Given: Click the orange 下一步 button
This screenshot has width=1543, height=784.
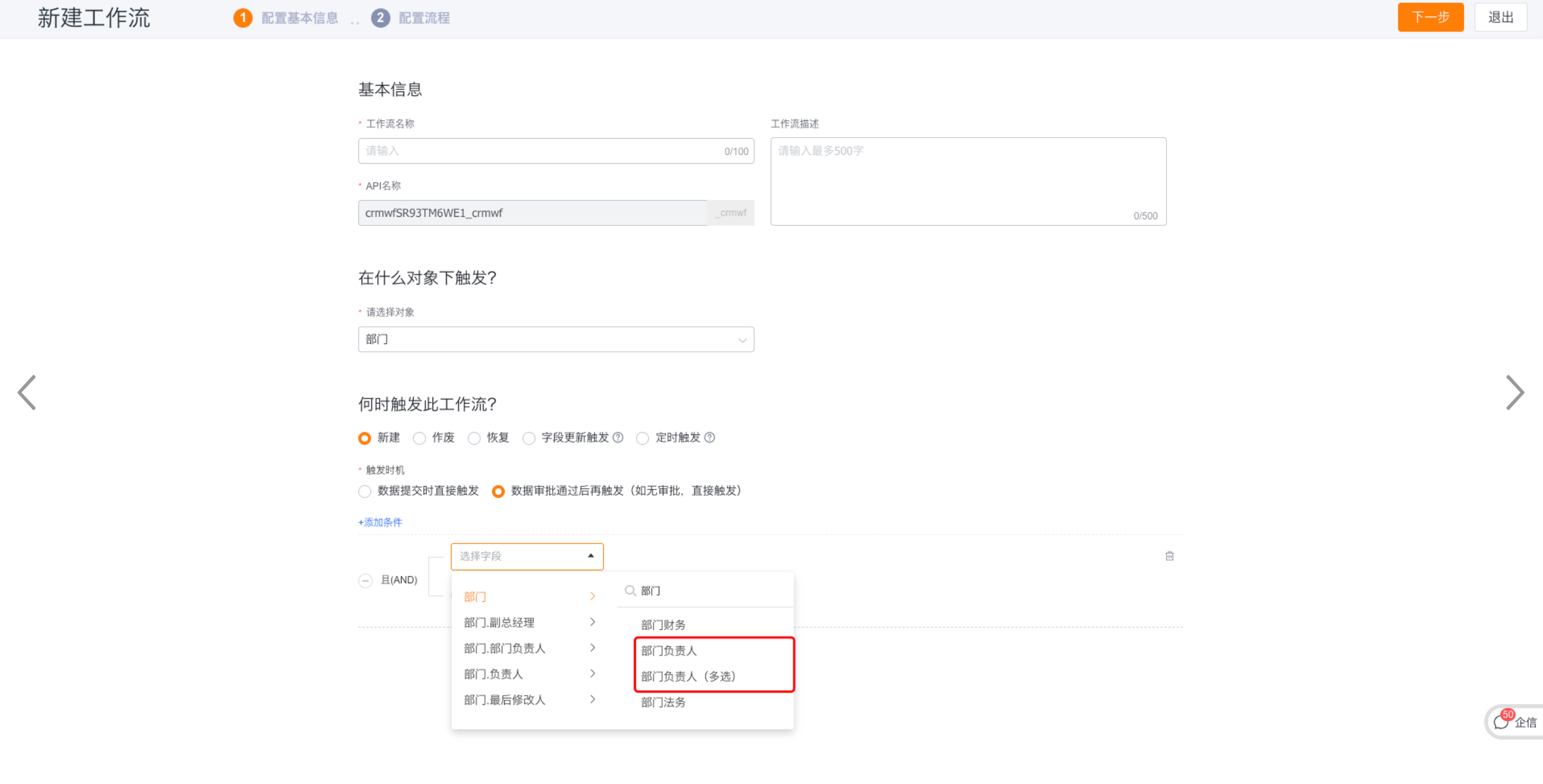Looking at the screenshot, I should tap(1429, 18).
